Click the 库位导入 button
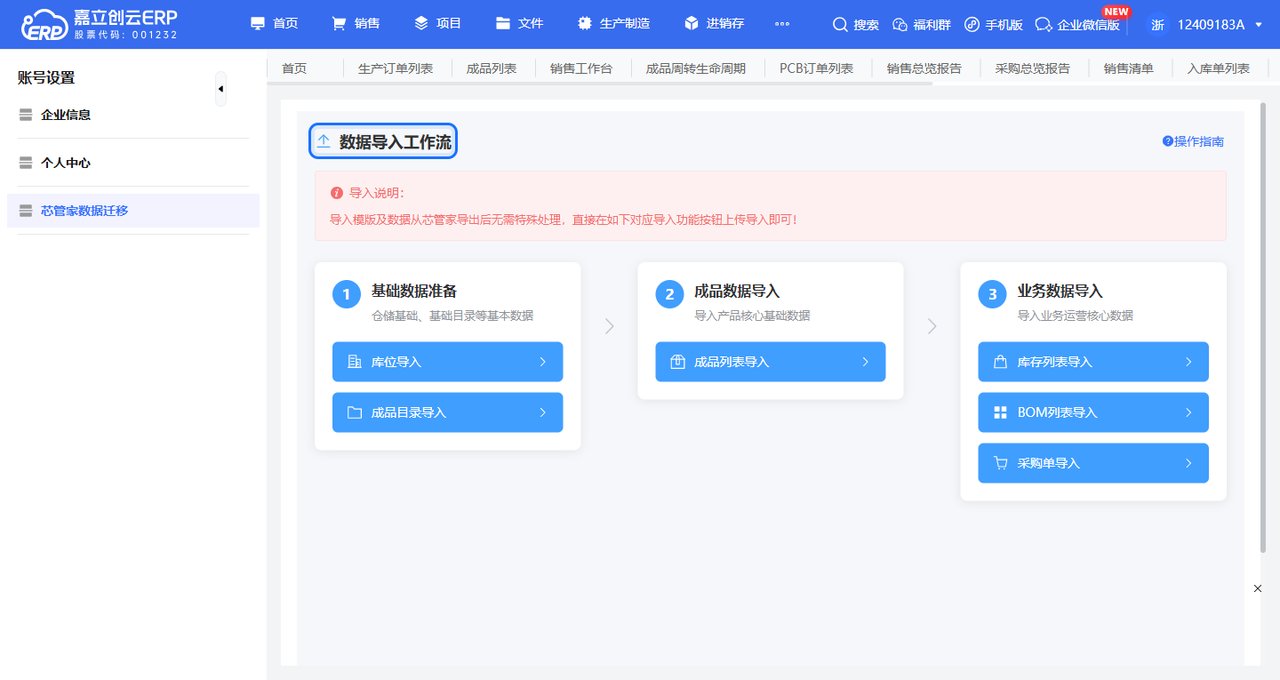The image size is (1280, 680). coord(447,362)
